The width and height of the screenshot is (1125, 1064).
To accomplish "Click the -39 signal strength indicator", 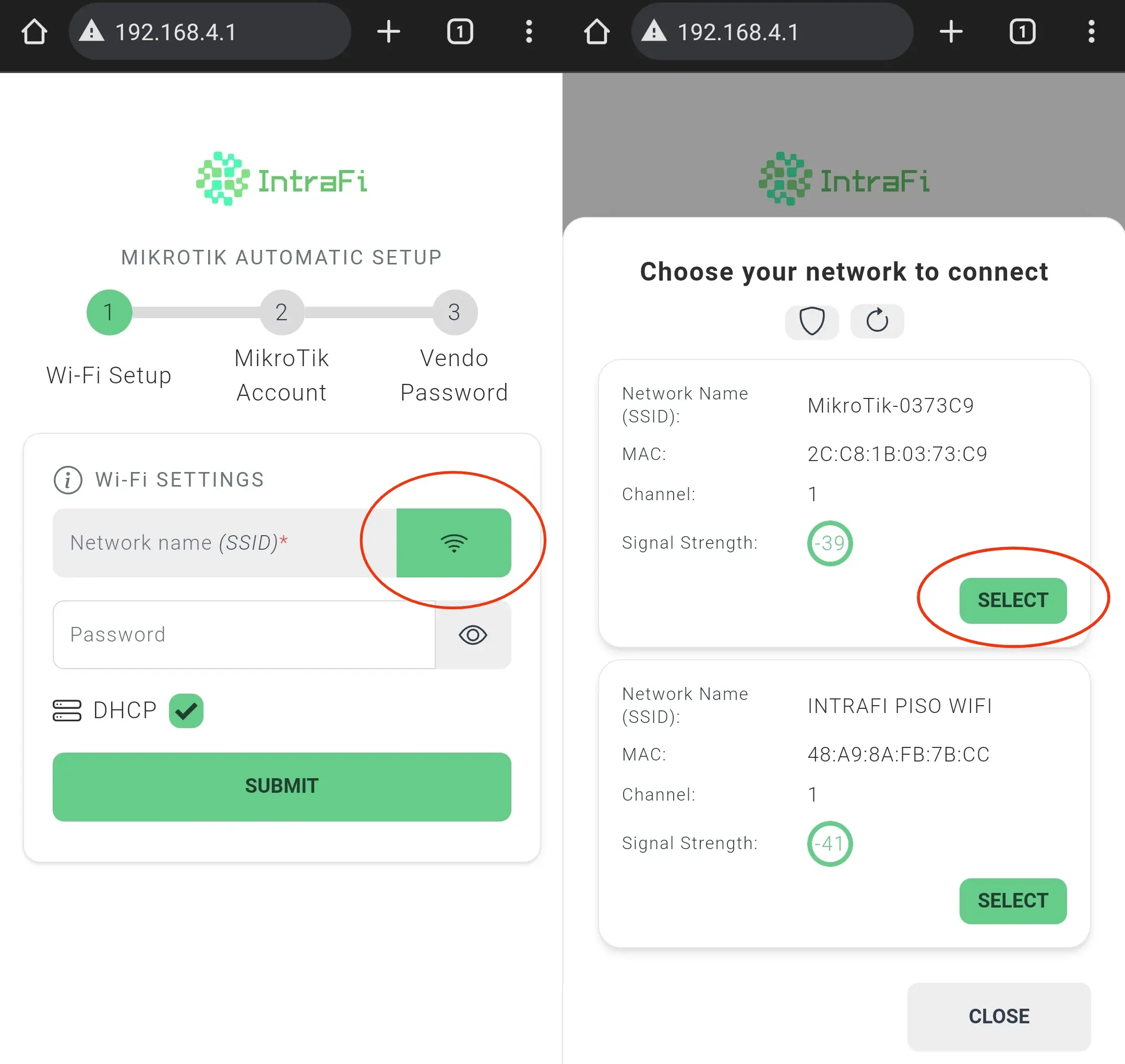I will [x=830, y=543].
